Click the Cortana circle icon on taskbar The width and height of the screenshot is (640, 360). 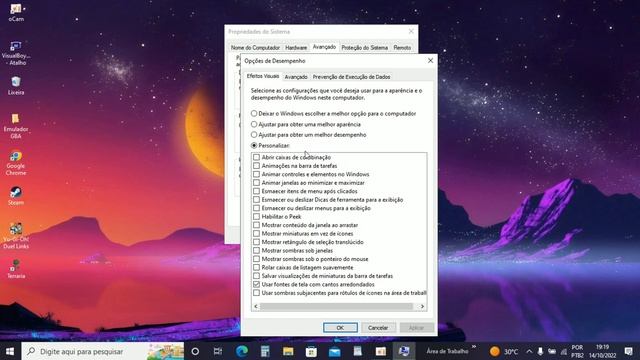point(195,351)
